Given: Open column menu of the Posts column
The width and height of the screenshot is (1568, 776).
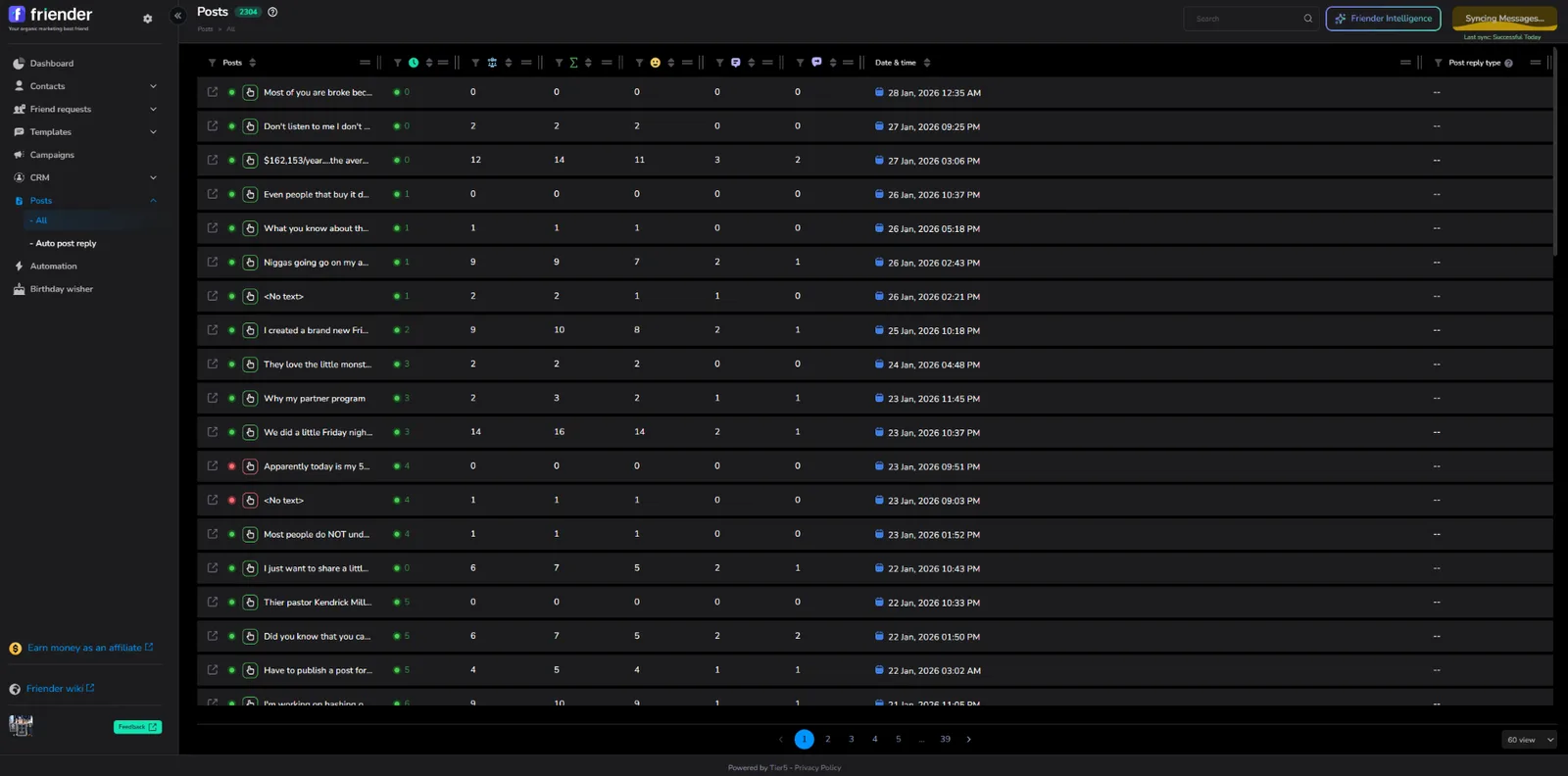Looking at the screenshot, I should point(365,63).
